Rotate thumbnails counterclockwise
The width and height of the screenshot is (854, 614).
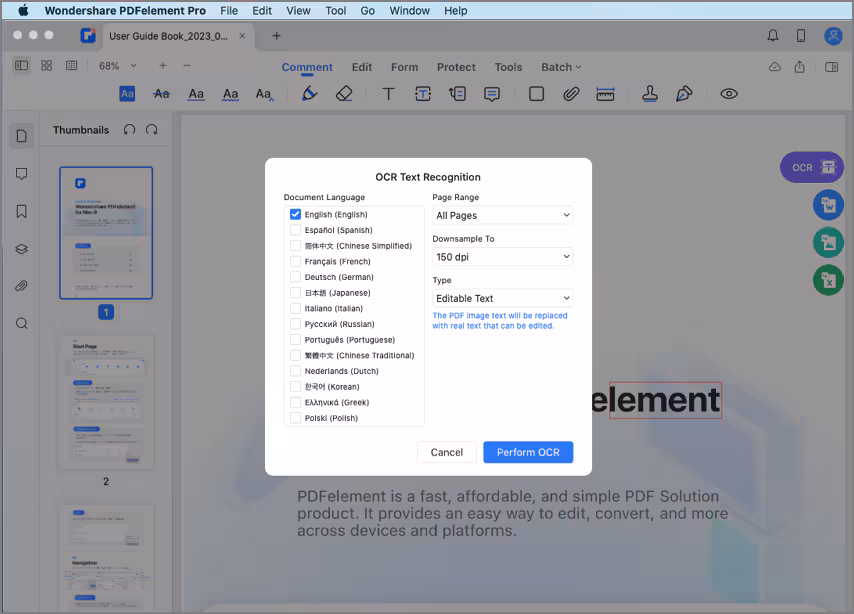click(129, 130)
